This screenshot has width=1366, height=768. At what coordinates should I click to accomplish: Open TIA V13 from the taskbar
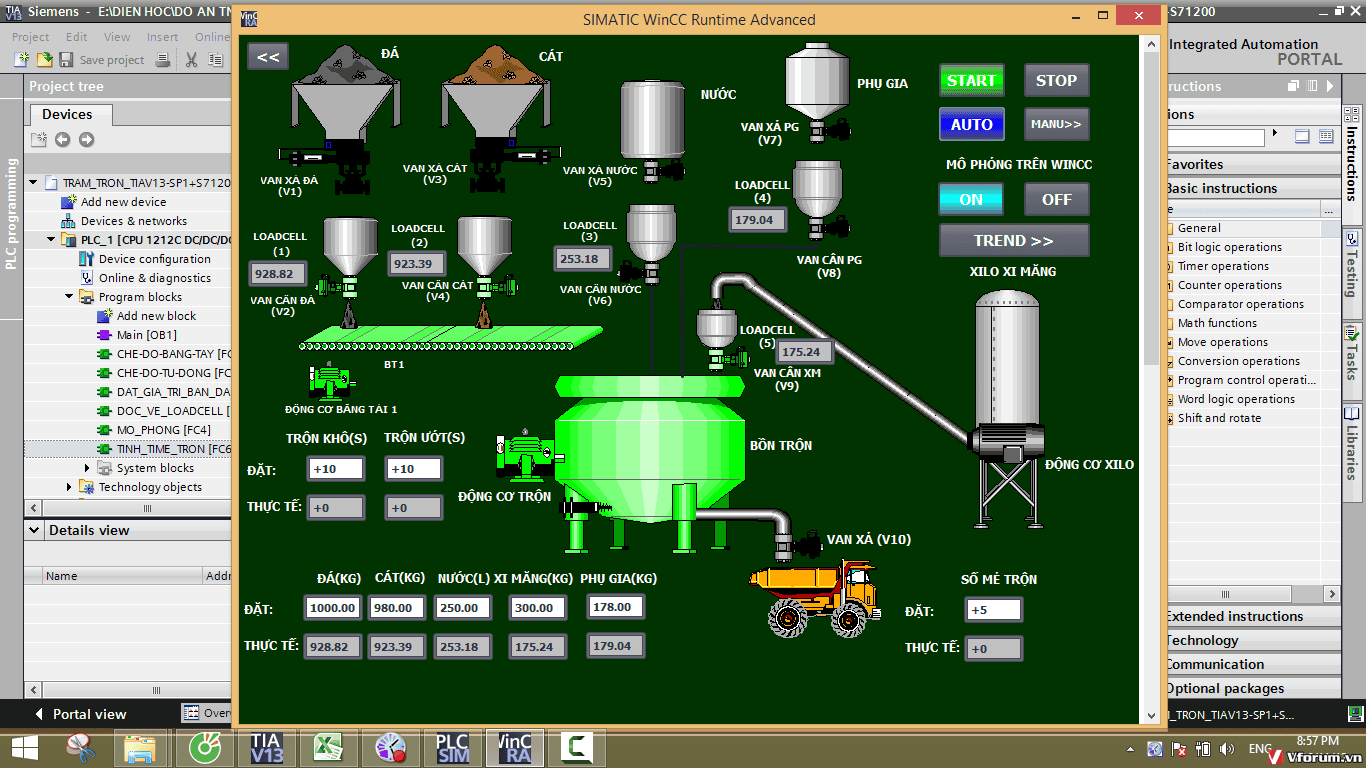coord(266,747)
